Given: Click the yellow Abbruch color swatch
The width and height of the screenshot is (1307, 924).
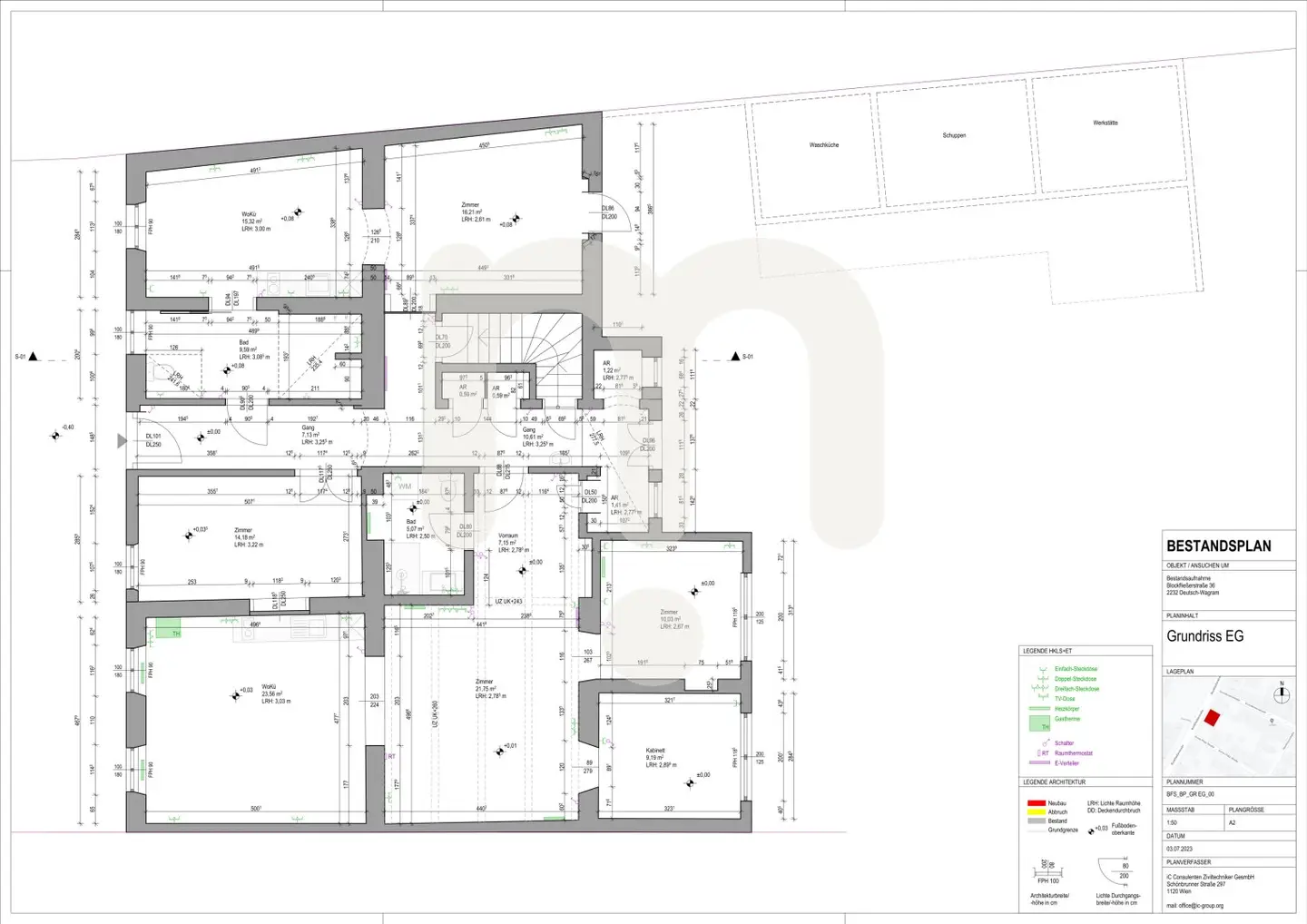Looking at the screenshot, I should point(1036,812).
